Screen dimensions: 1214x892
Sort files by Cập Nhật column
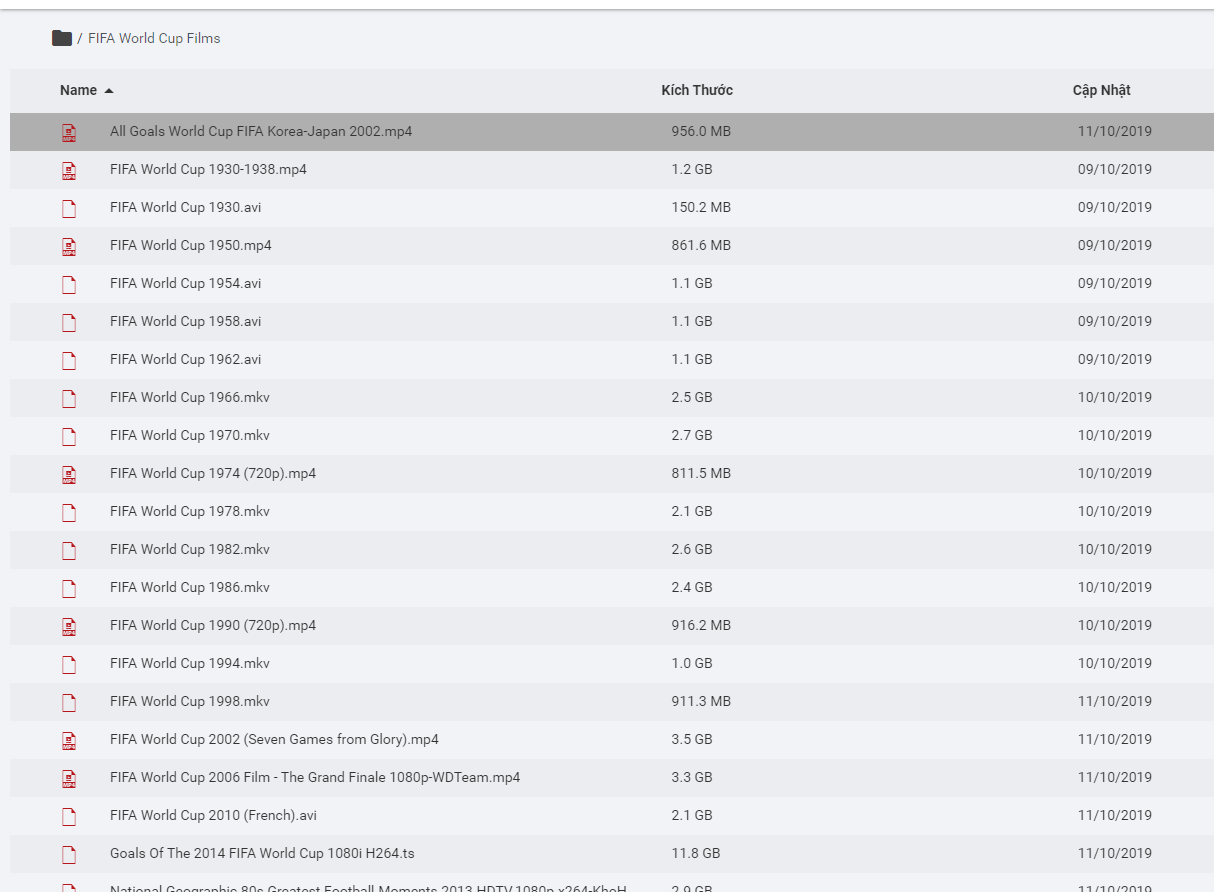pyautogui.click(x=1101, y=90)
